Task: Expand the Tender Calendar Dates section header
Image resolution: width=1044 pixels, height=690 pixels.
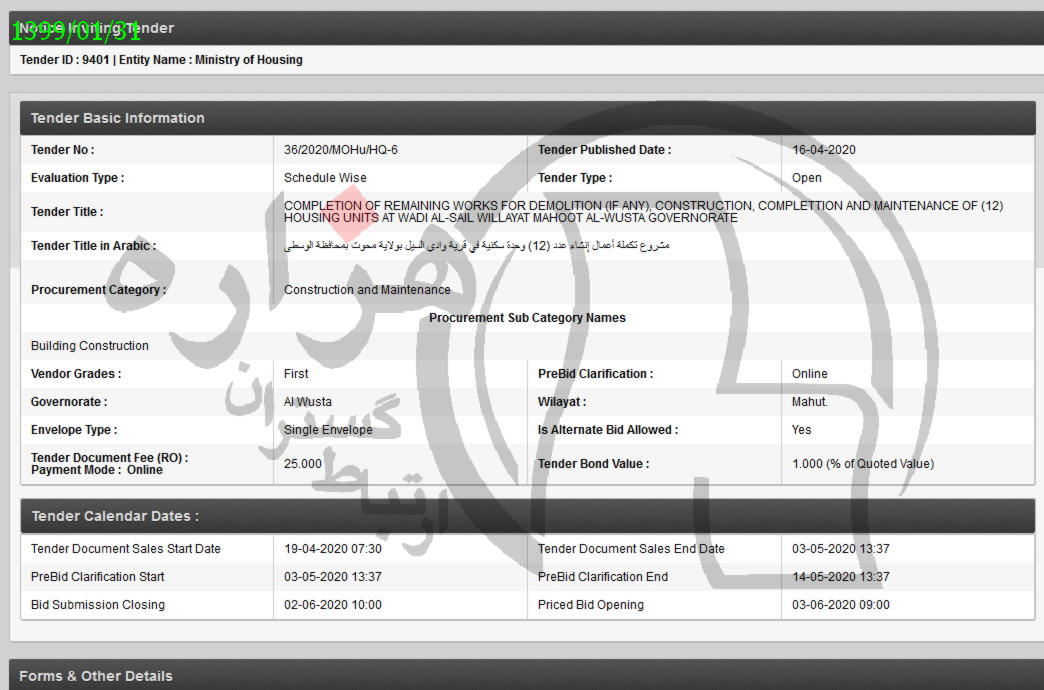Action: pyautogui.click(x=115, y=516)
